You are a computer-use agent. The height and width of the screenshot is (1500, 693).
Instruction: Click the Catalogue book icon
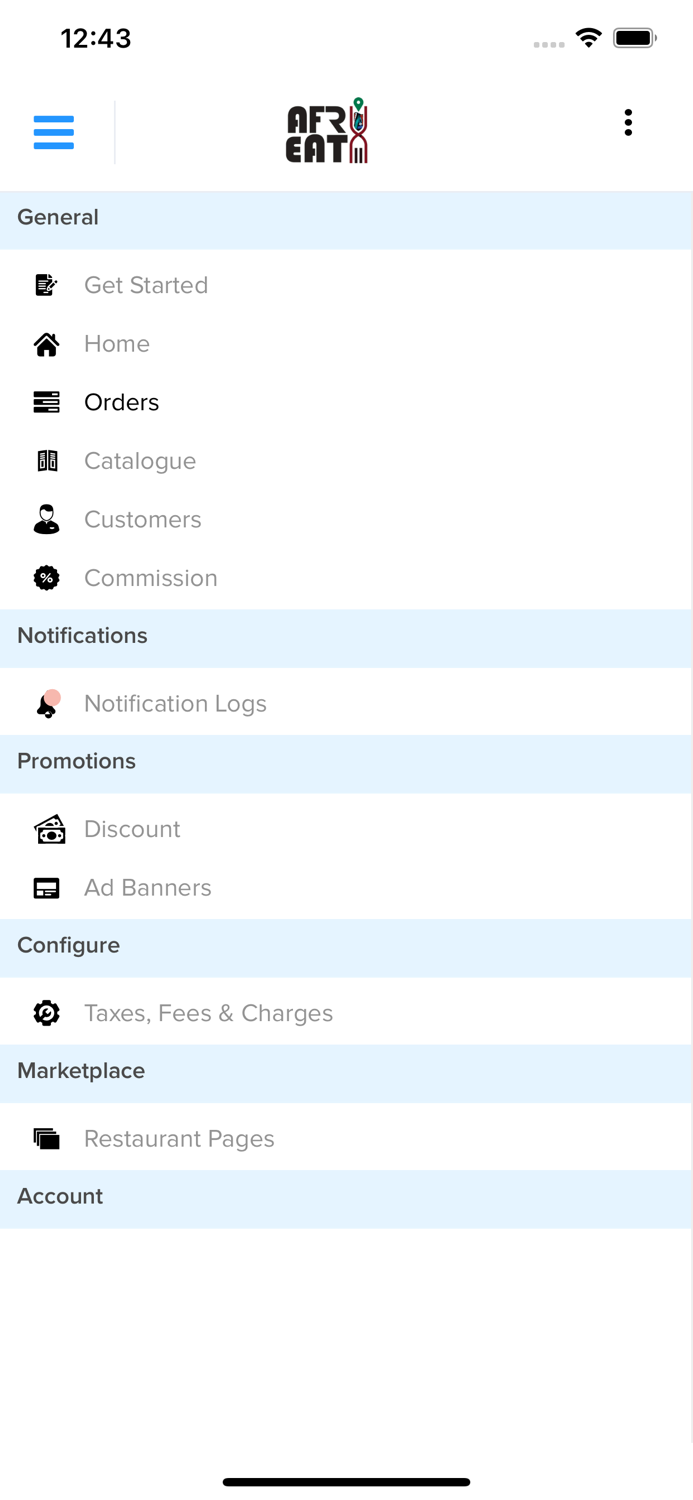[x=46, y=461]
